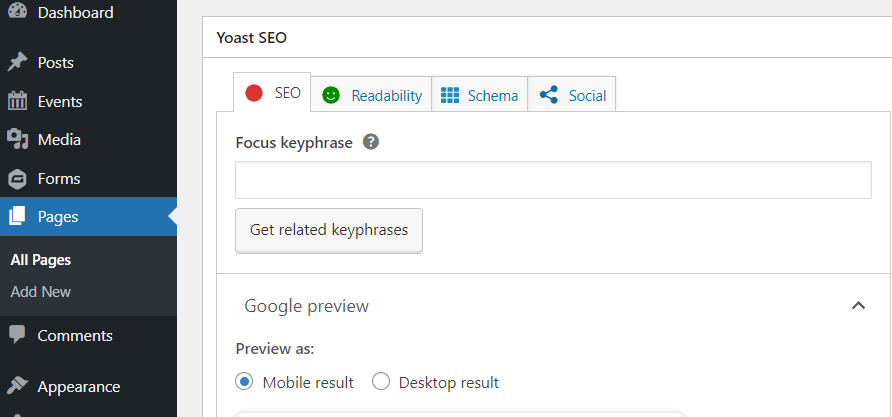The height and width of the screenshot is (417, 892).
Task: Click the Pages stacked sheets icon
Action: [18, 216]
